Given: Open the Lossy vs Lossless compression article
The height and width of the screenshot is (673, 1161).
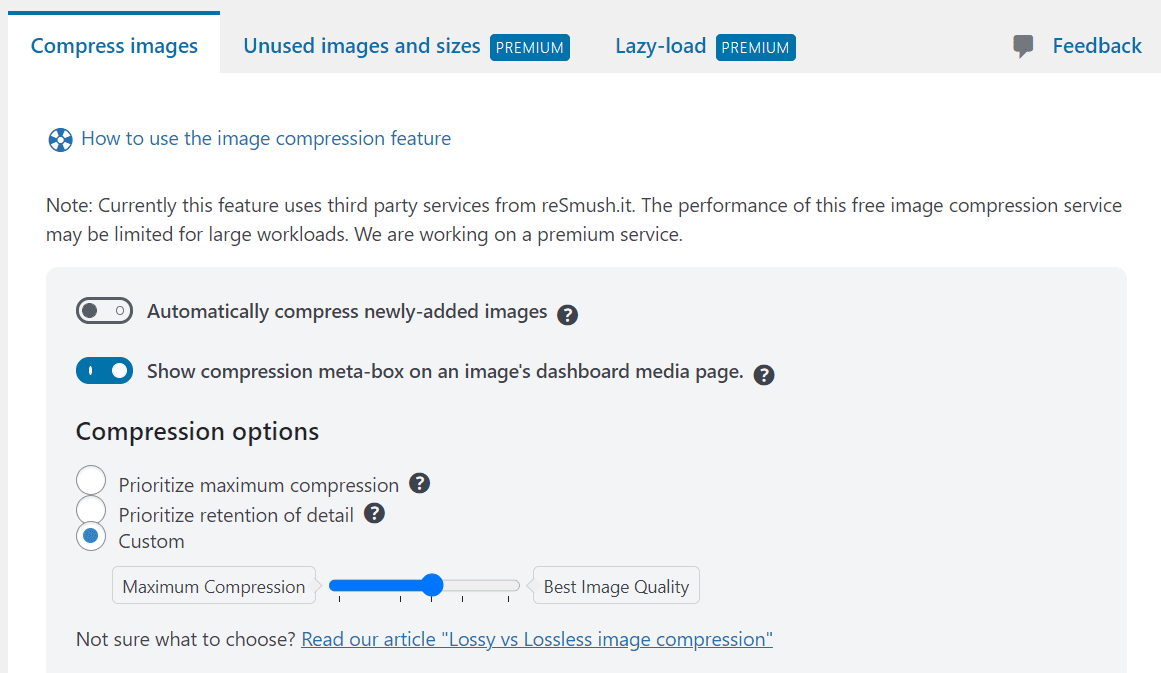Looking at the screenshot, I should click(x=537, y=638).
